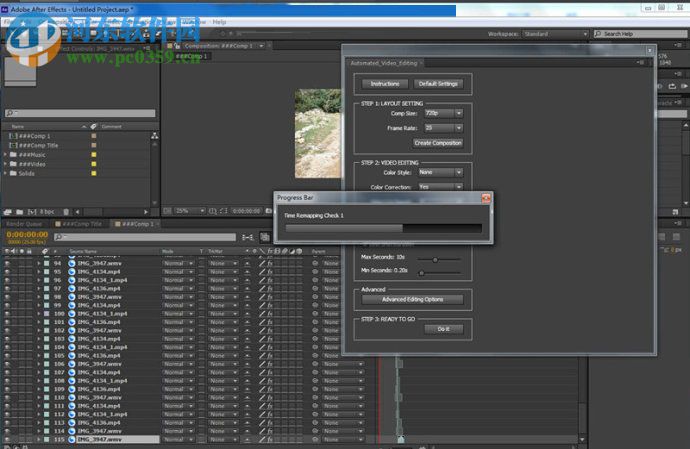The width and height of the screenshot is (690, 449).
Task: Open the Color Style dropdown
Action: 440,173
